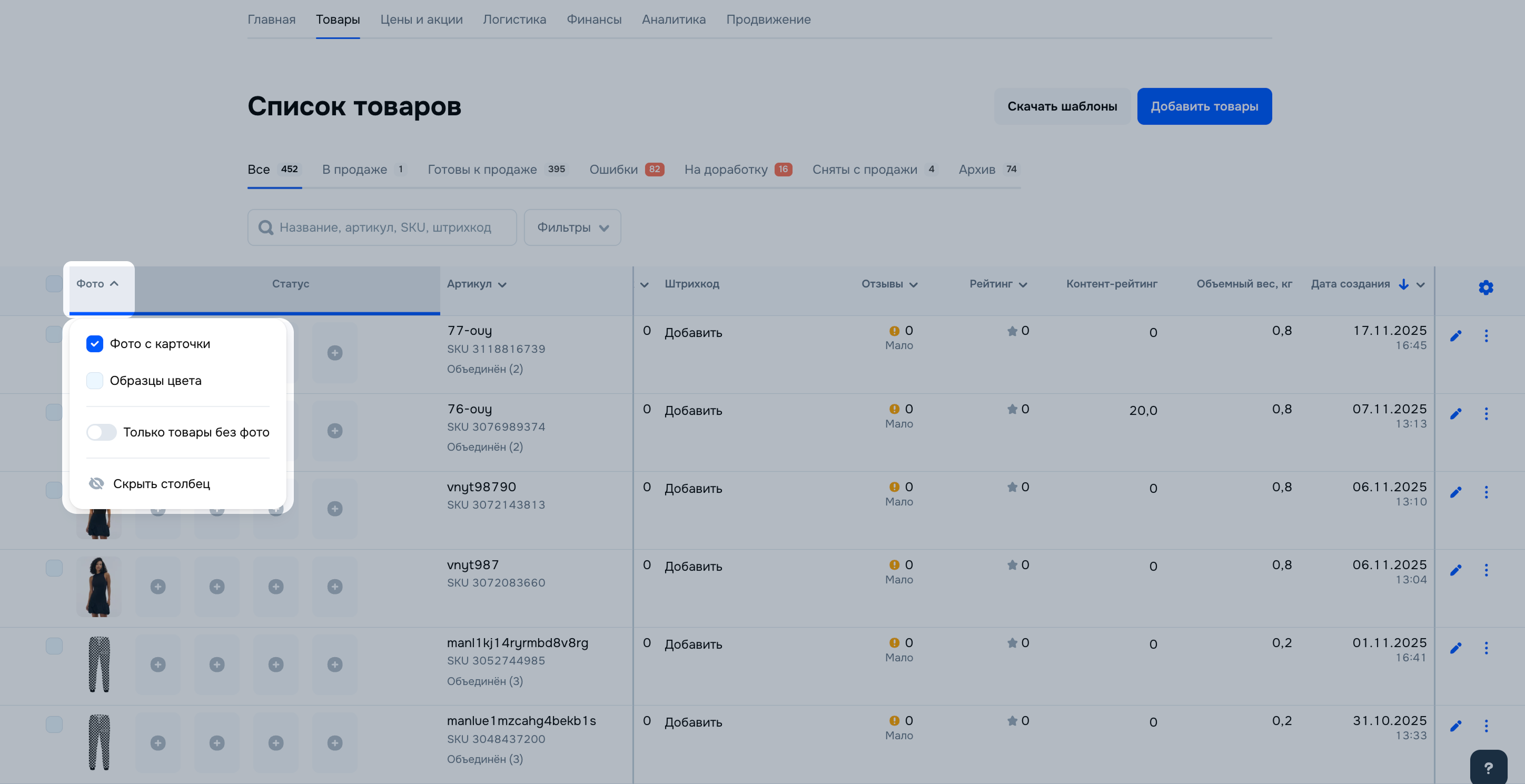This screenshot has height=784, width=1525.
Task: Expand Артикул column dropdown
Action: click(502, 285)
